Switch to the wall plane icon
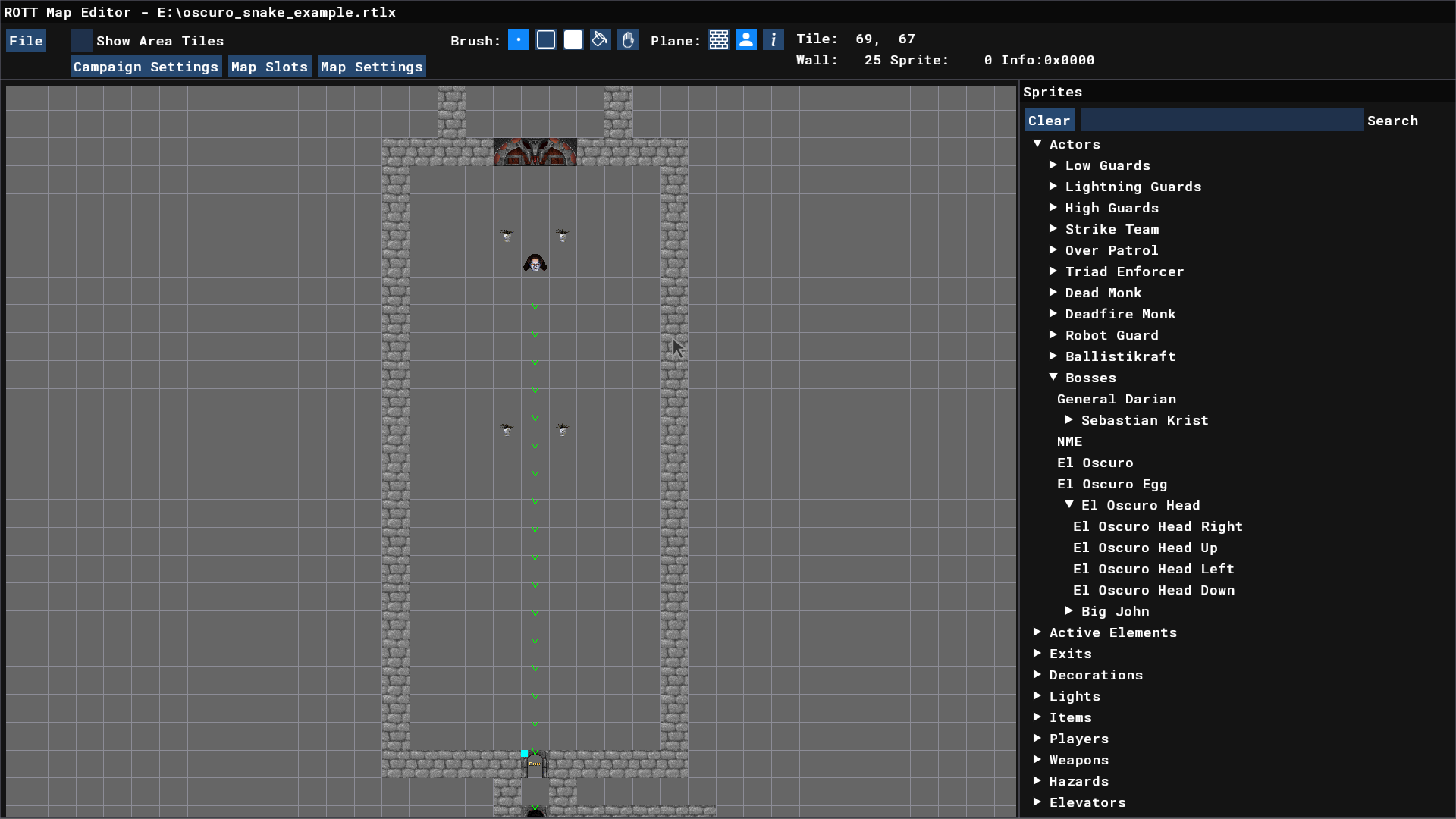This screenshot has width=1456, height=819. [719, 40]
